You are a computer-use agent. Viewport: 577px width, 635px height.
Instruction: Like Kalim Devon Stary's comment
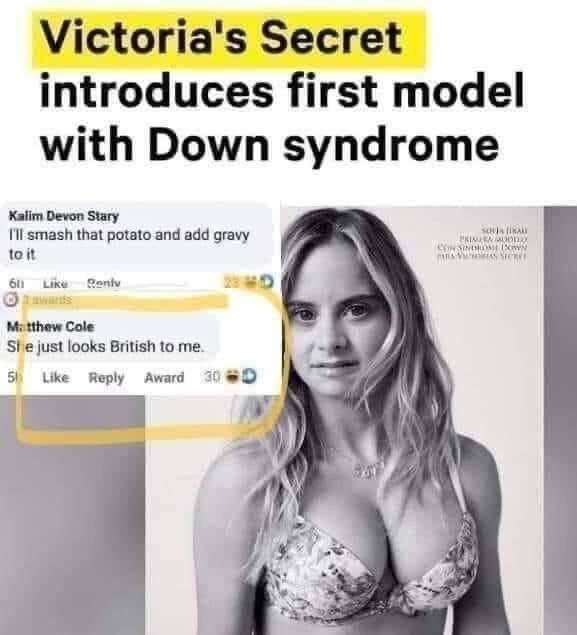56,284
